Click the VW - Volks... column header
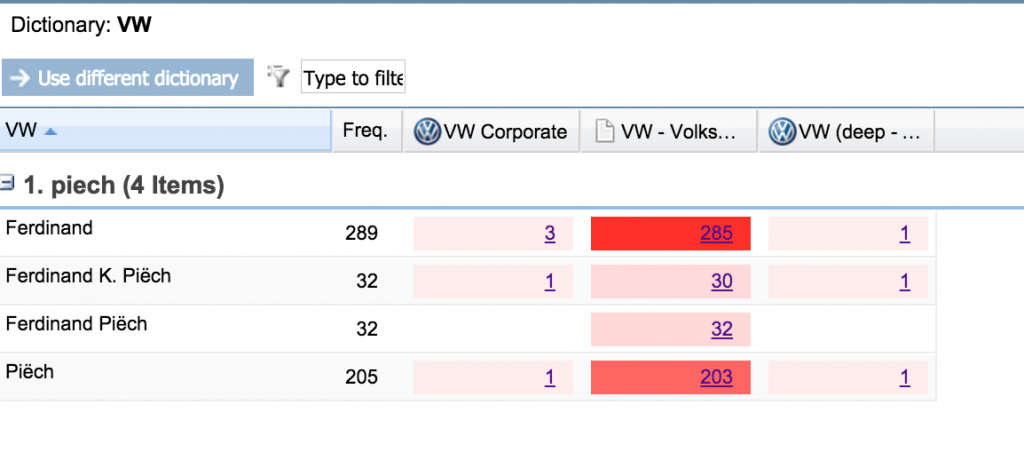1024x476 pixels. point(669,131)
